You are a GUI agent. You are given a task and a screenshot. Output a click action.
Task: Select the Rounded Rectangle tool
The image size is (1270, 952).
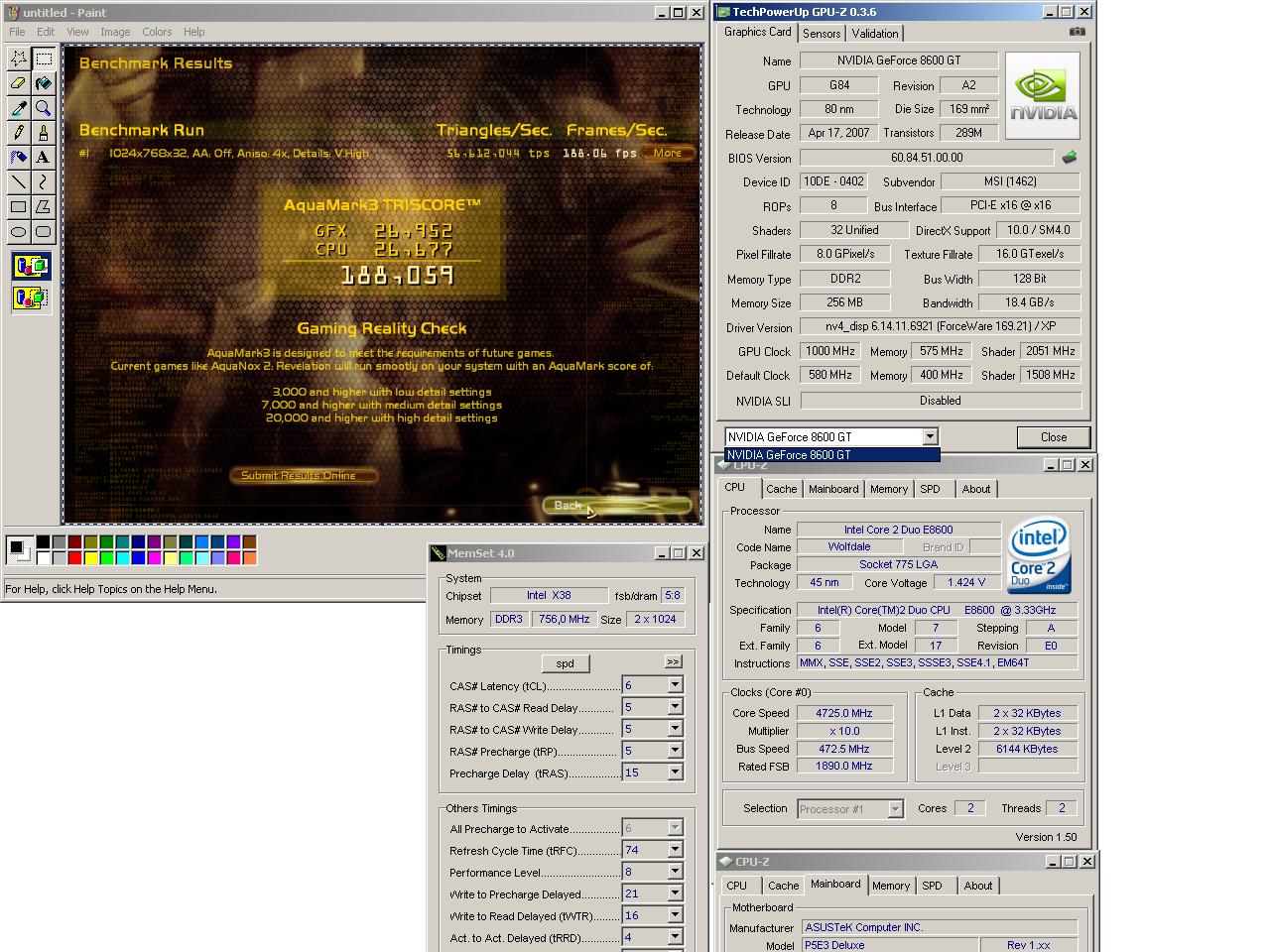44,232
